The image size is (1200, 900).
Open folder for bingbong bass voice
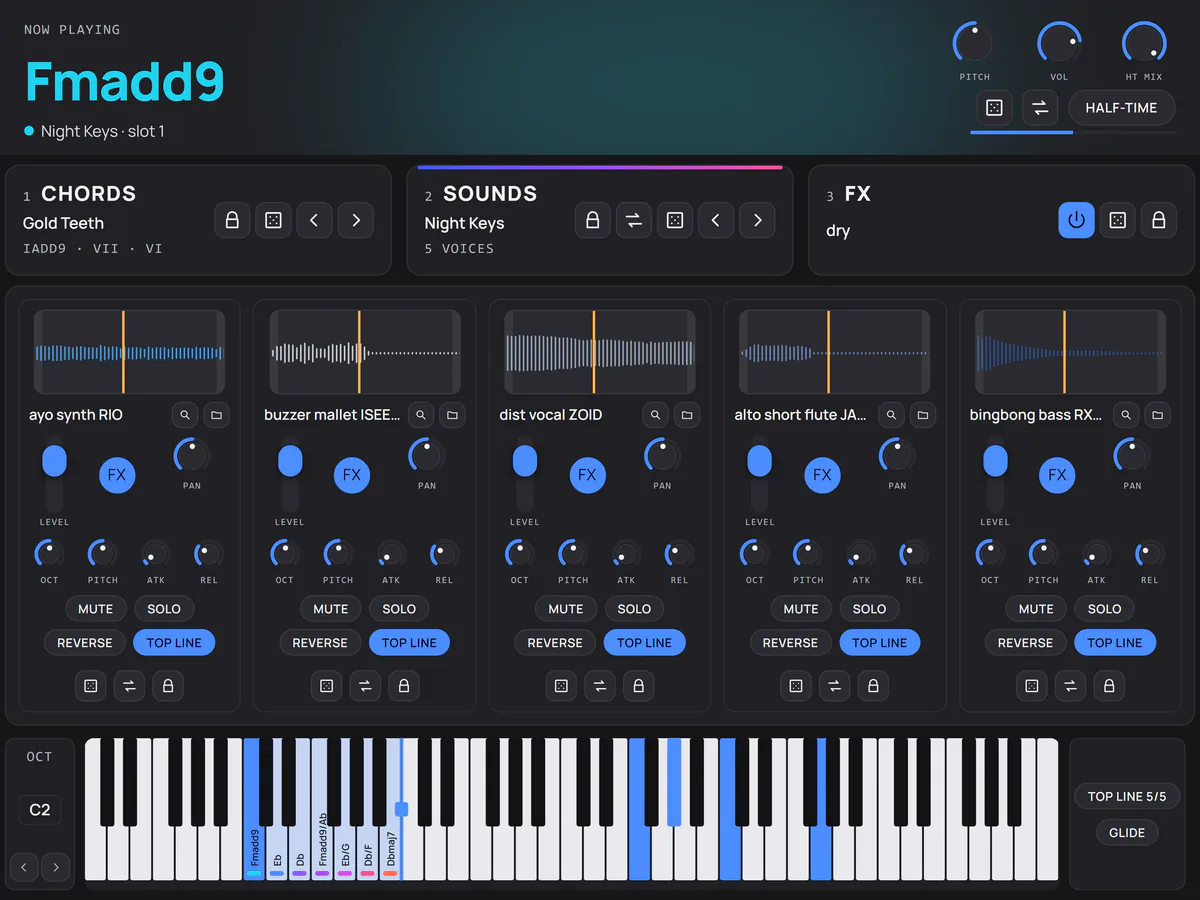tap(1157, 414)
